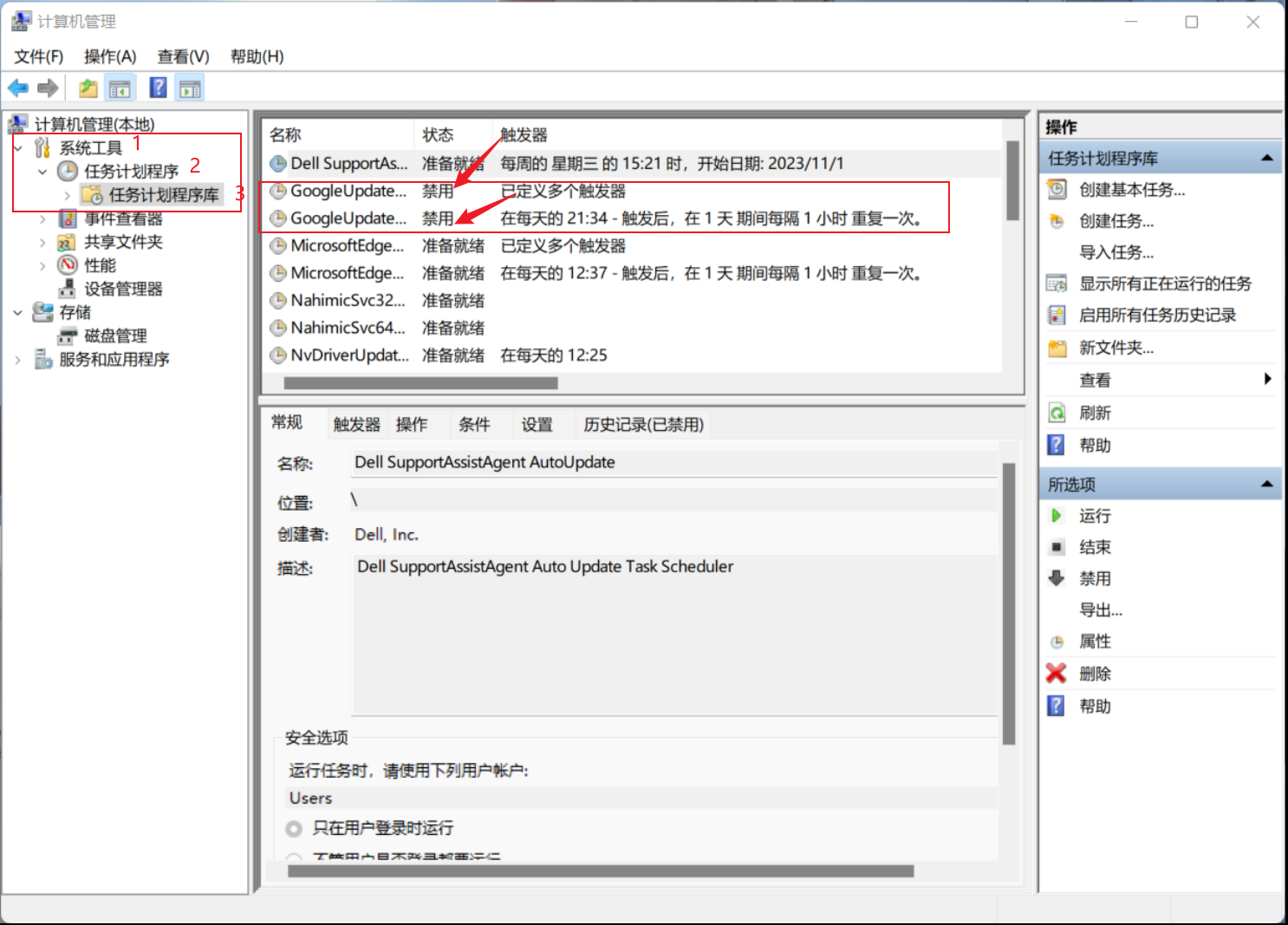1288x925 pixels.
Task: Switch to the 触发器 tab in details
Action: (x=357, y=424)
